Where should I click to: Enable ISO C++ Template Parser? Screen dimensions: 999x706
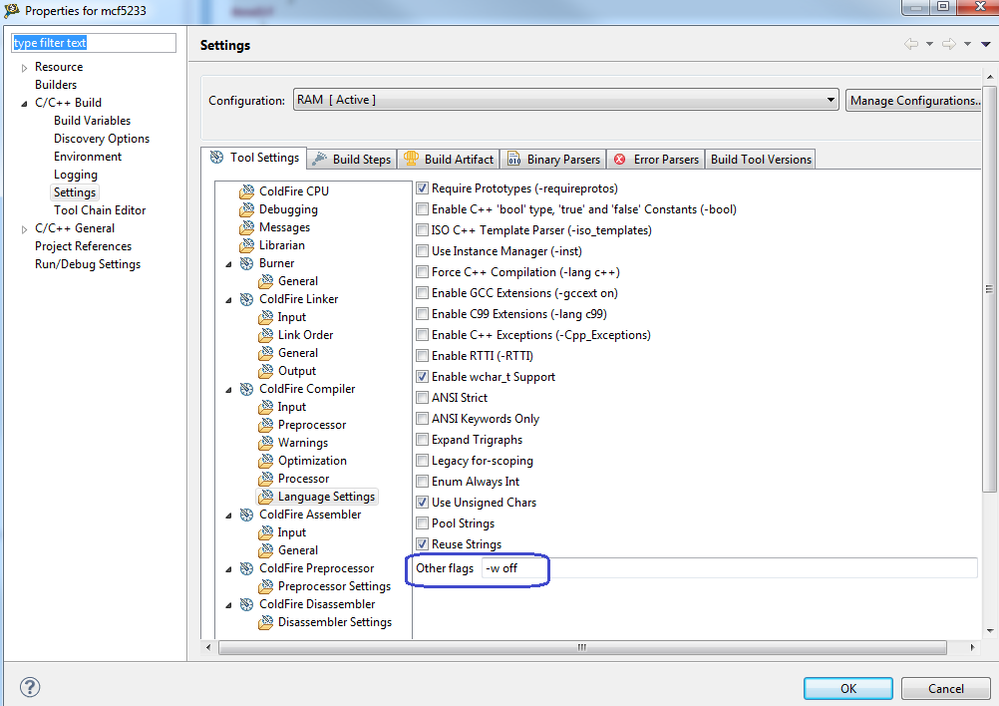[422, 230]
